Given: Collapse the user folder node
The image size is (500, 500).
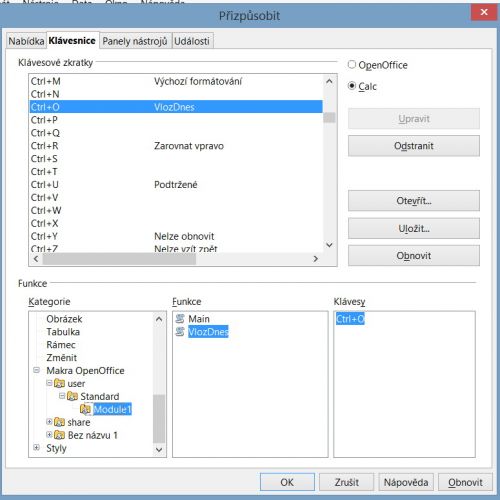Looking at the screenshot, I should coord(49,383).
